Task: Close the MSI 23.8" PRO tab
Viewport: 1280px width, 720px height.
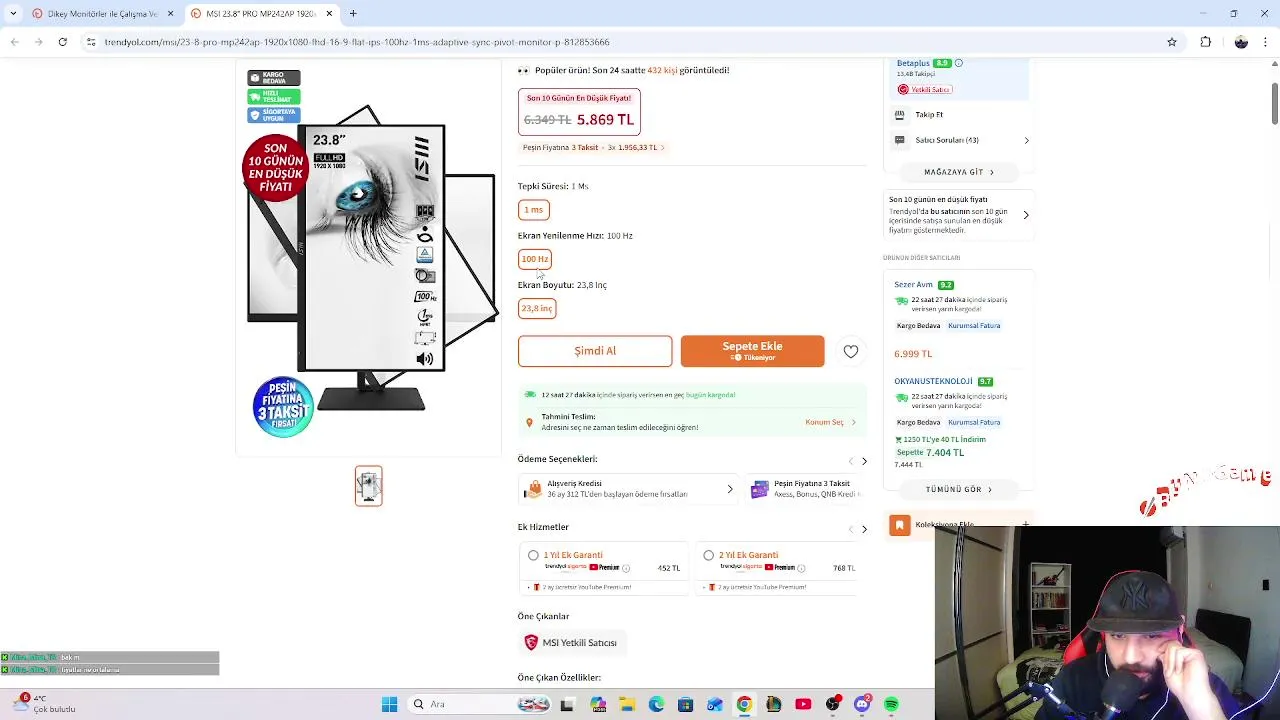Action: tap(329, 13)
